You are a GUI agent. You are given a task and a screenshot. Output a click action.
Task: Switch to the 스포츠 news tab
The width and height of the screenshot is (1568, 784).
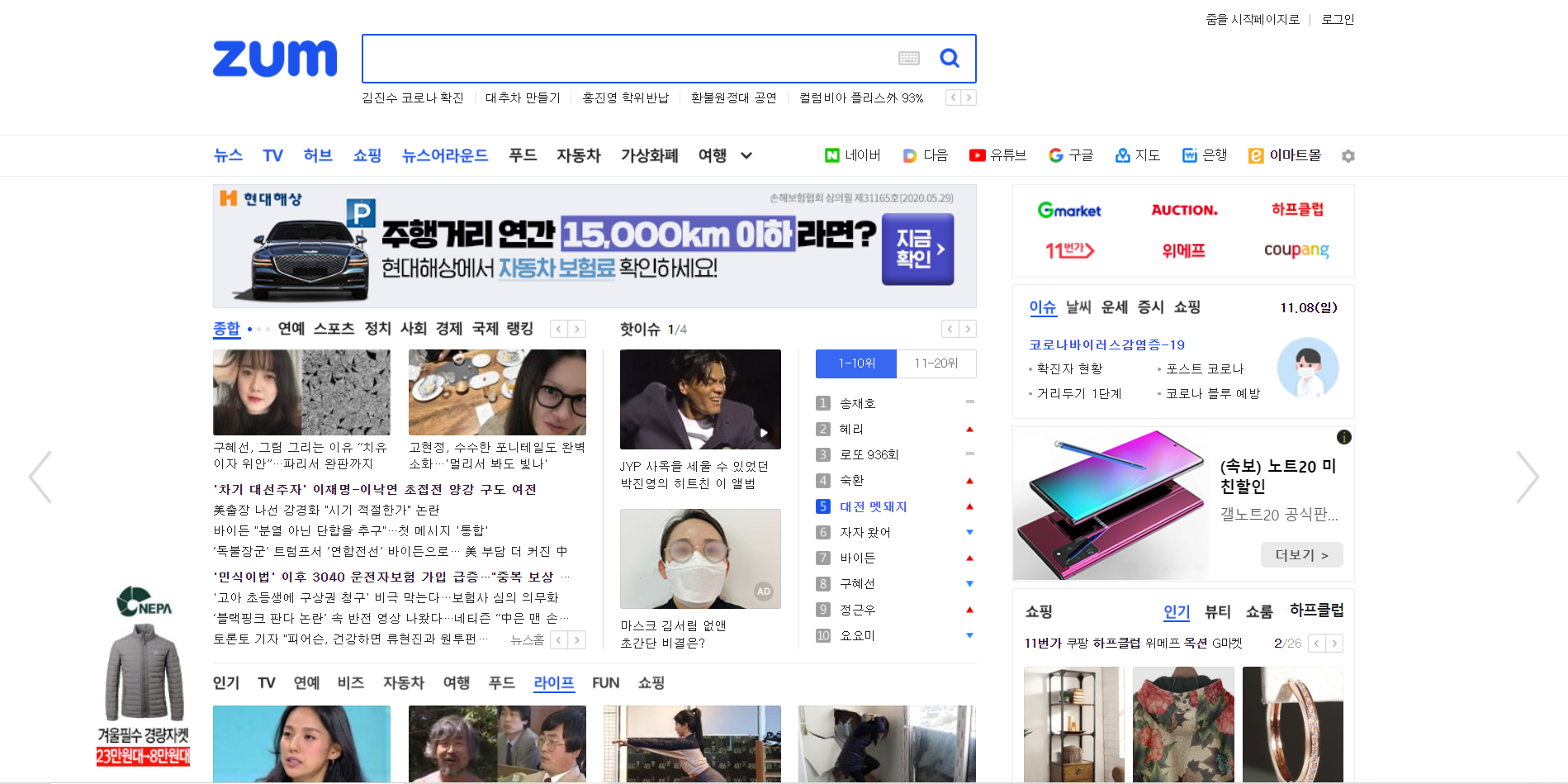334,329
